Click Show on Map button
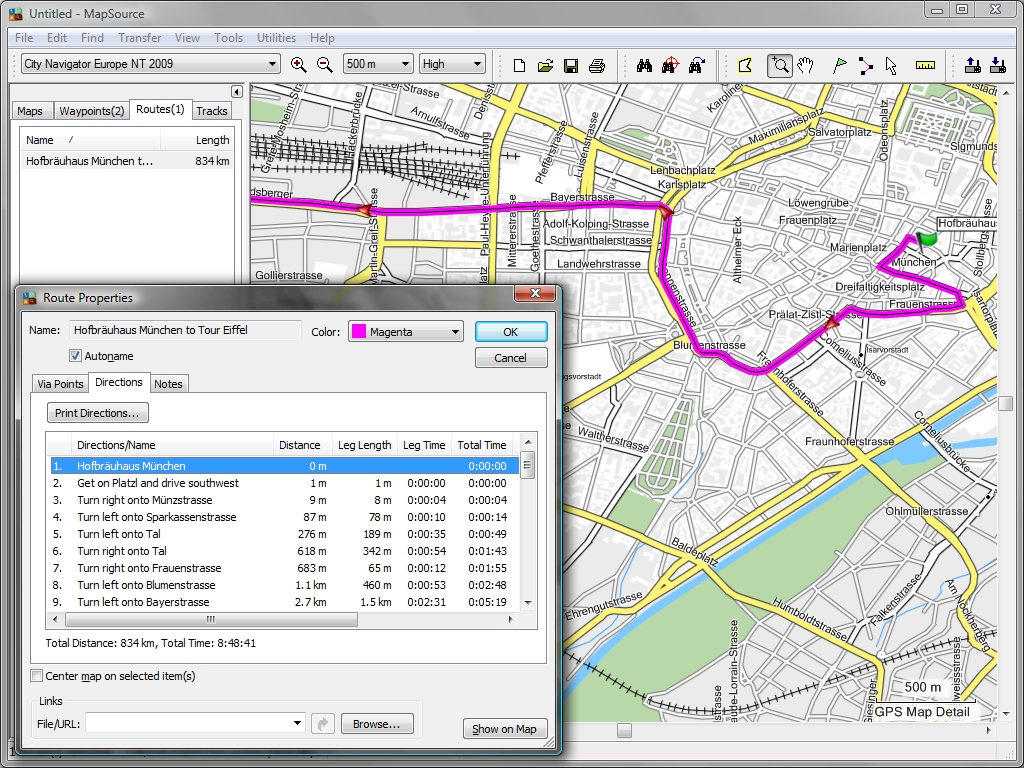This screenshot has height=768, width=1024. coord(504,729)
